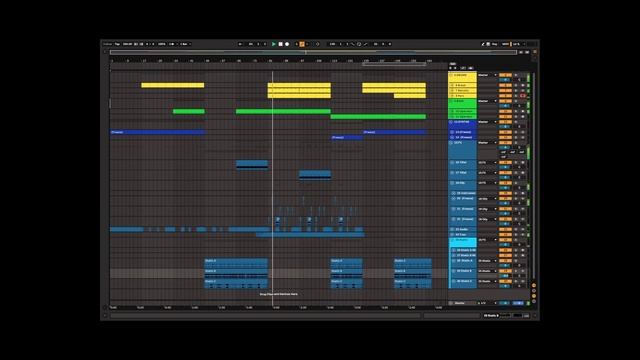640x360 pixels.
Task: Adjust the Master track blue volume field
Action: 518,303
